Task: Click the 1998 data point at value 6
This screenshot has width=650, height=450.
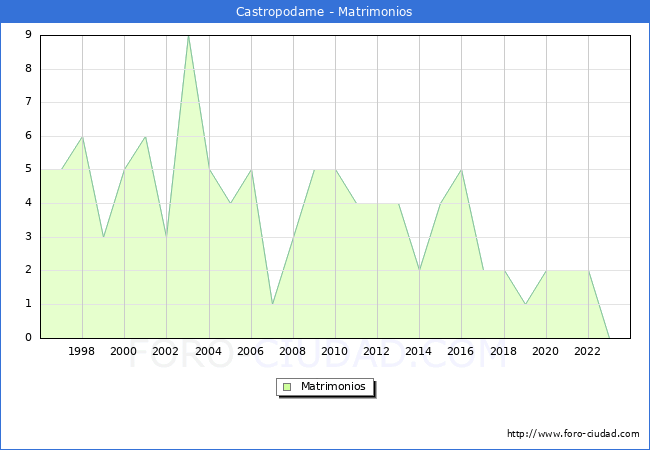Action: [82, 137]
